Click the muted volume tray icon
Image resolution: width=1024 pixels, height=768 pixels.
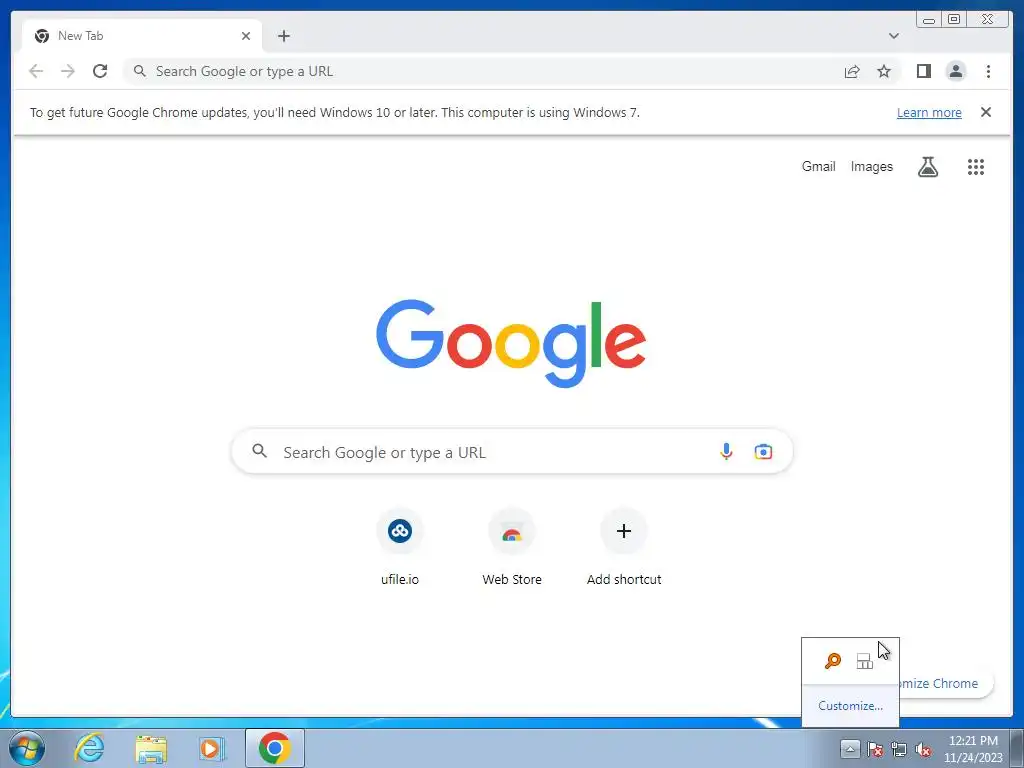(x=923, y=749)
